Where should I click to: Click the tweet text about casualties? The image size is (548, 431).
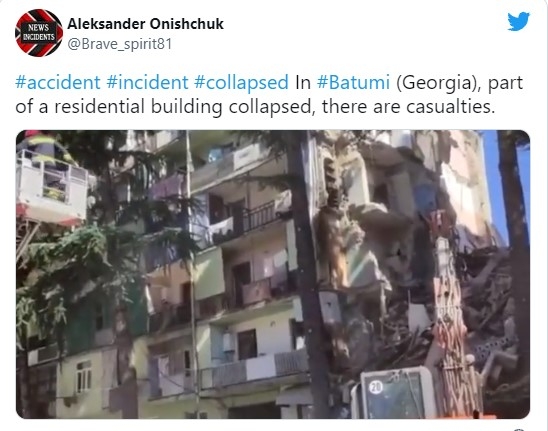click(269, 94)
